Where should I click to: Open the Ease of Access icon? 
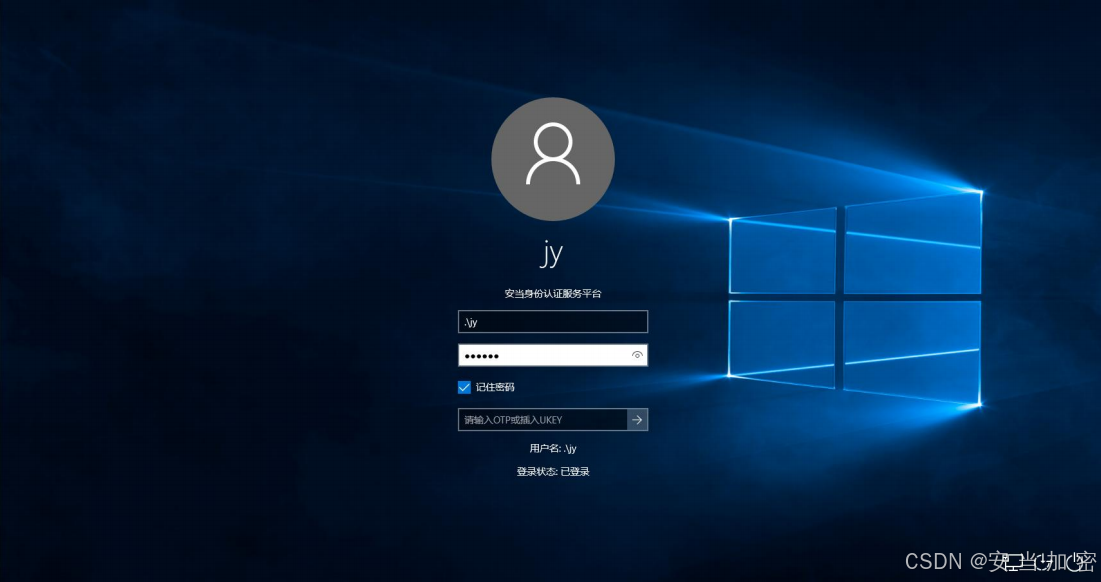coord(1042,562)
